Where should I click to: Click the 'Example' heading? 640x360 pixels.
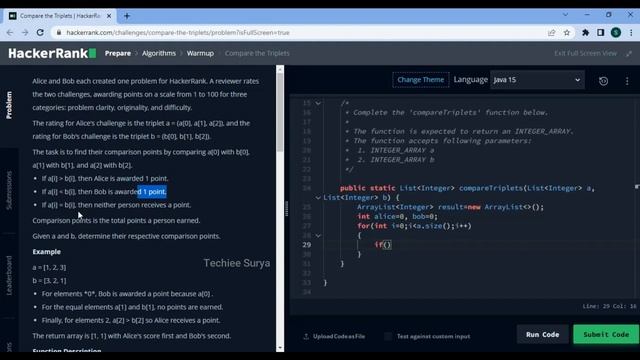[47, 252]
